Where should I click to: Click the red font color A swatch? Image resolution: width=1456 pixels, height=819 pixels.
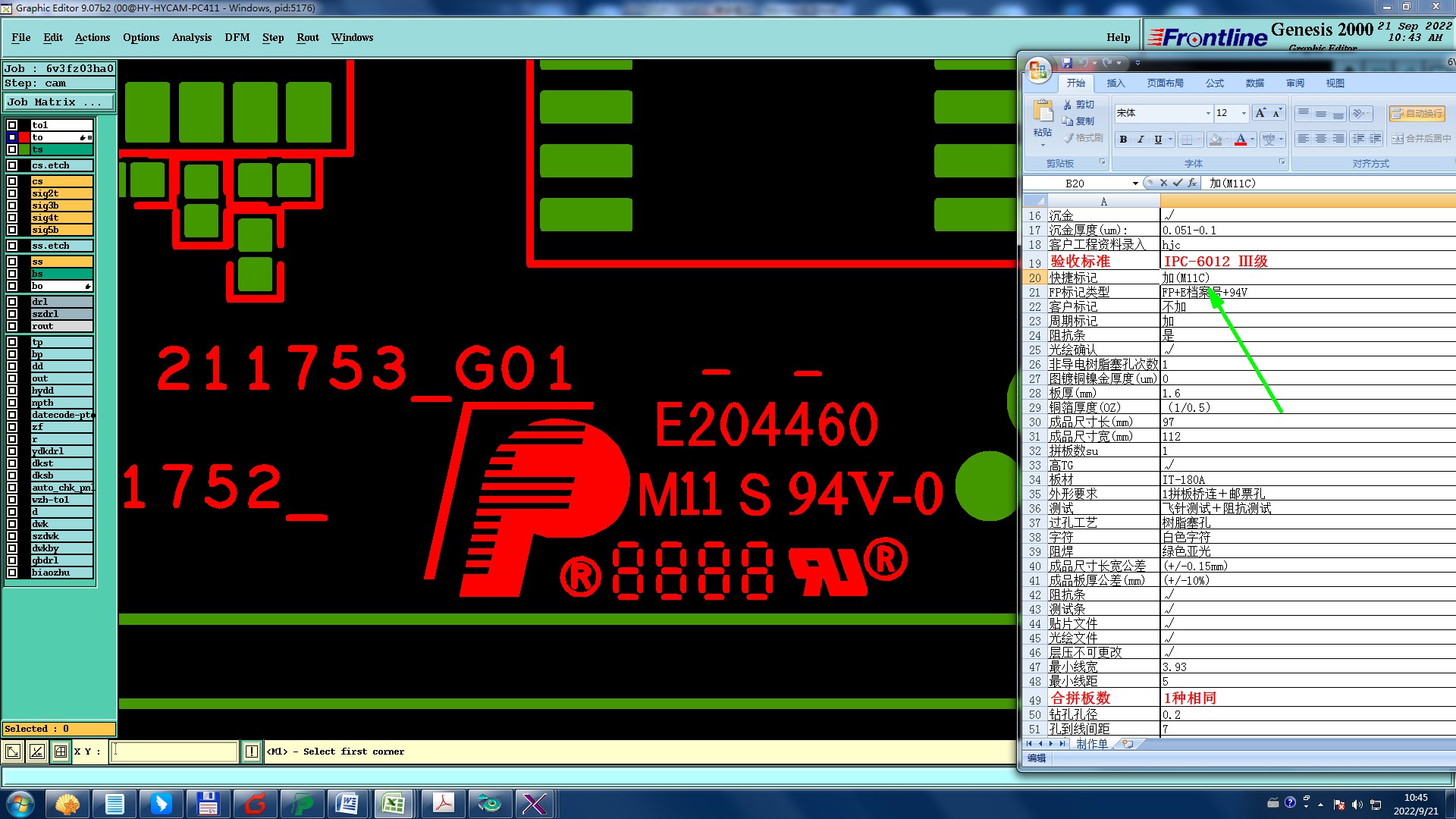1241,140
